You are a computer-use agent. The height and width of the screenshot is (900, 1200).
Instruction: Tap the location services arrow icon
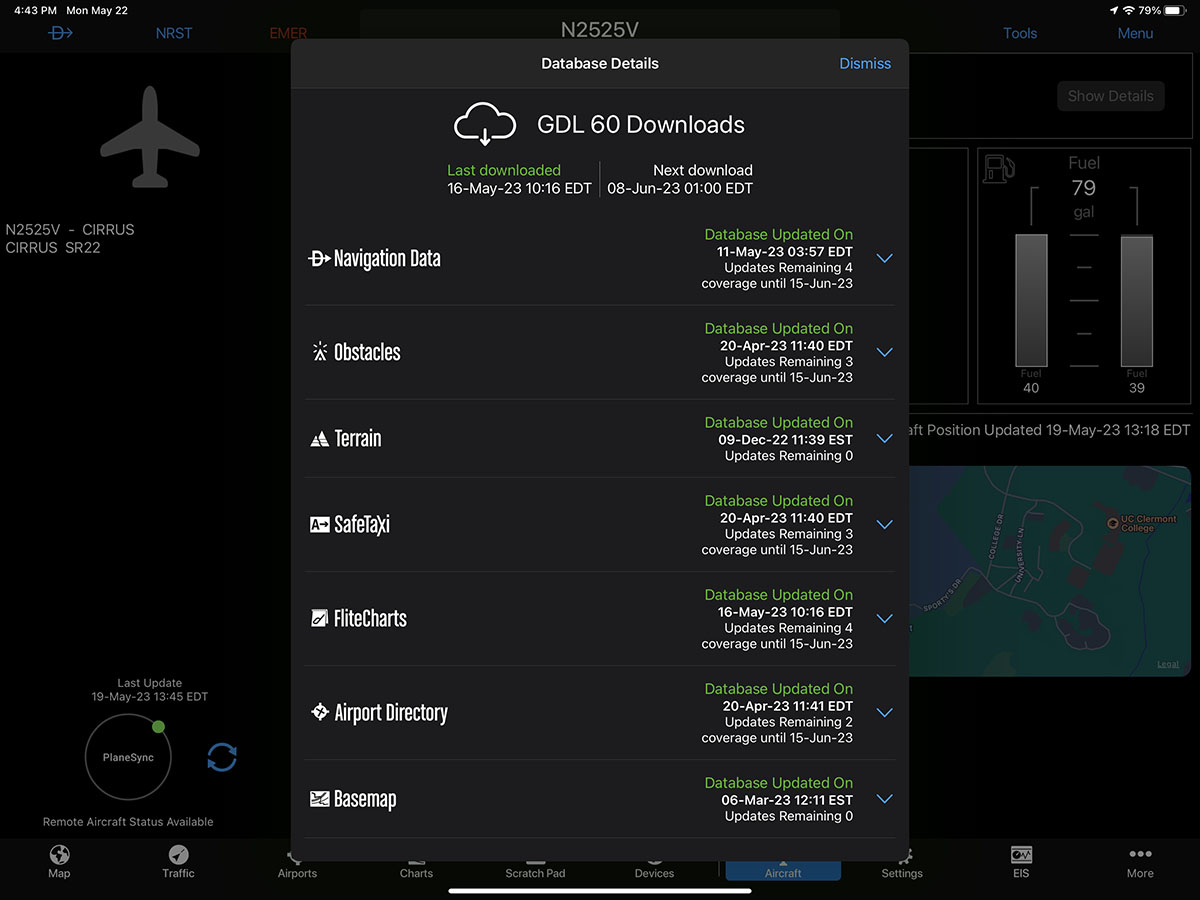[x=1114, y=10]
